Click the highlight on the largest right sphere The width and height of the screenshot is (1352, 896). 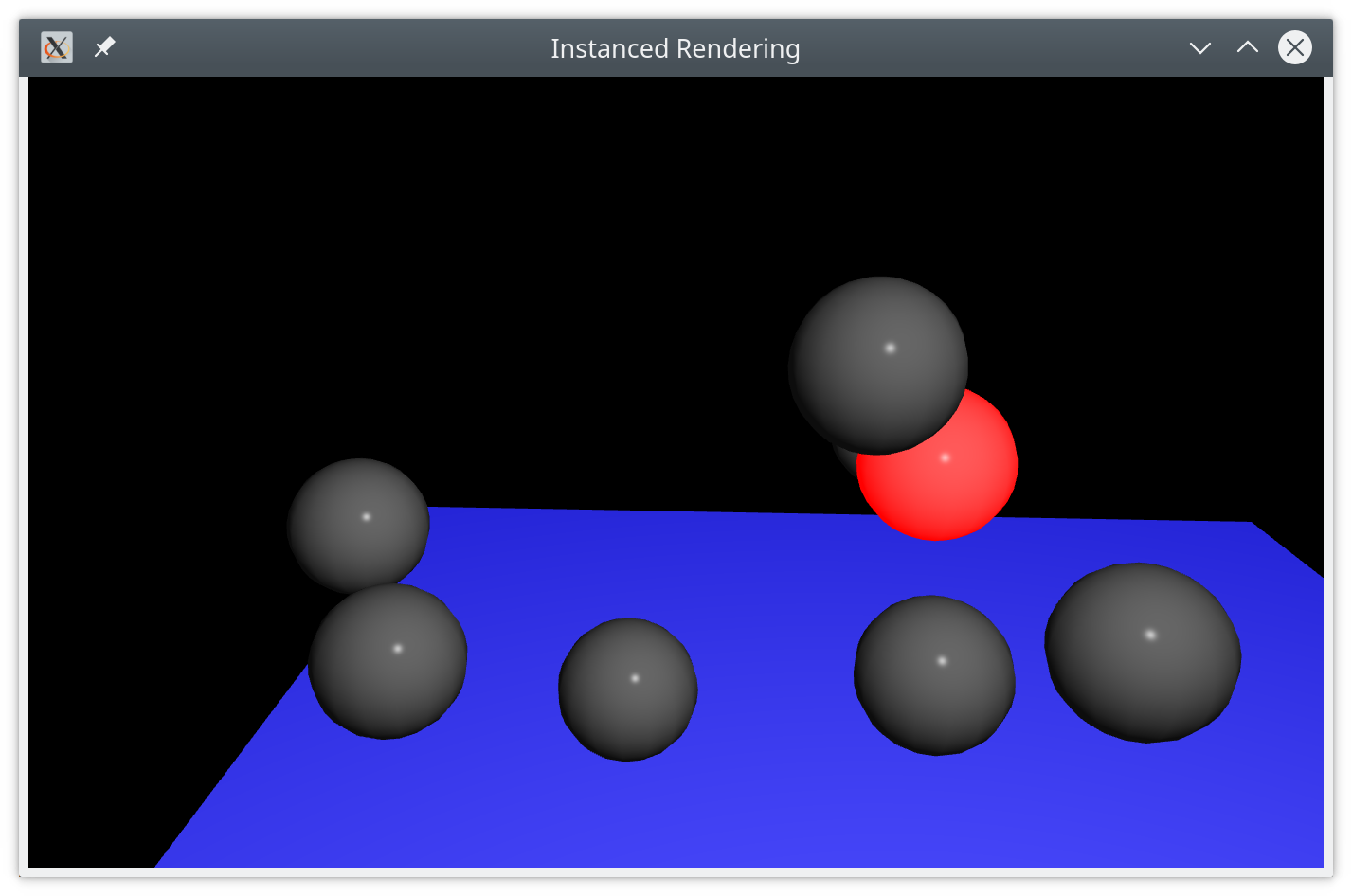click(1150, 635)
